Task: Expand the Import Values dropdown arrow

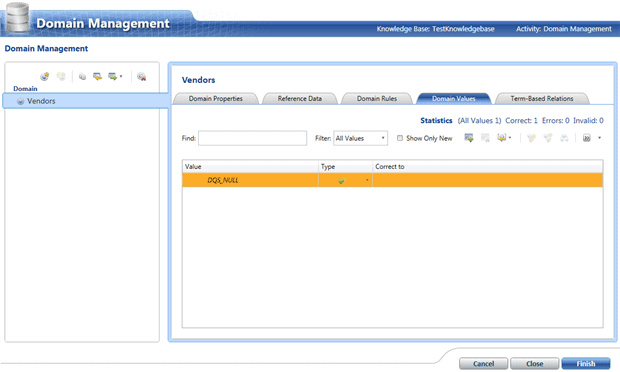Action: (510, 138)
